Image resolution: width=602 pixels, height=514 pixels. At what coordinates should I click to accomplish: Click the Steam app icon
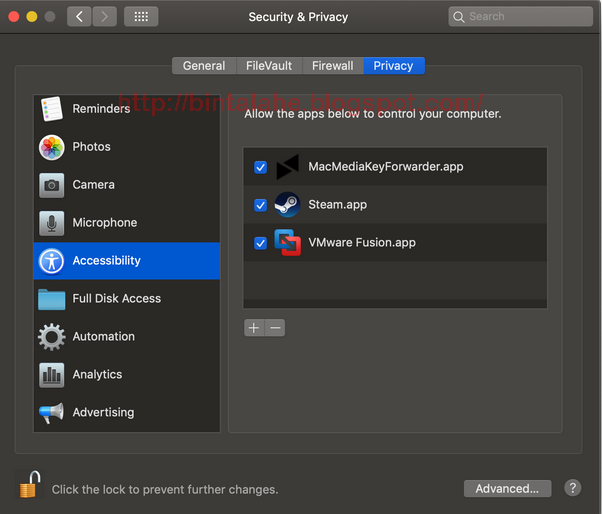pos(287,204)
